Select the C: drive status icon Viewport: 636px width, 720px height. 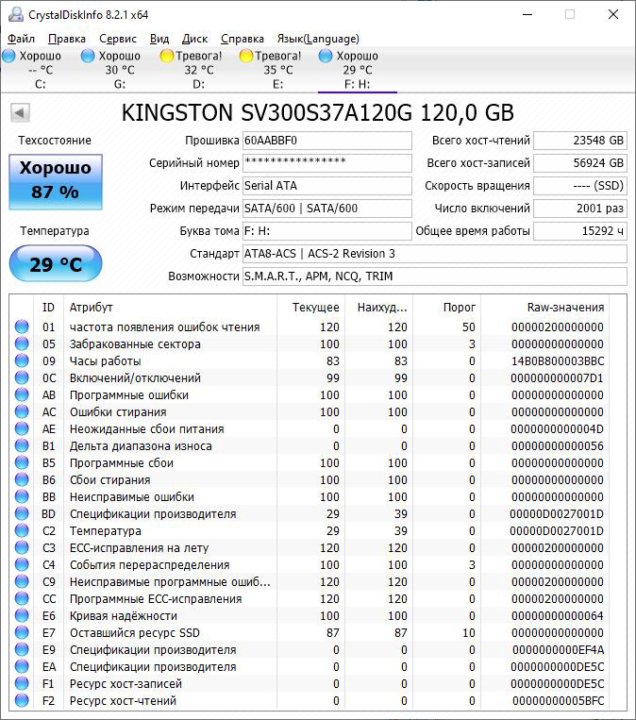[8, 57]
